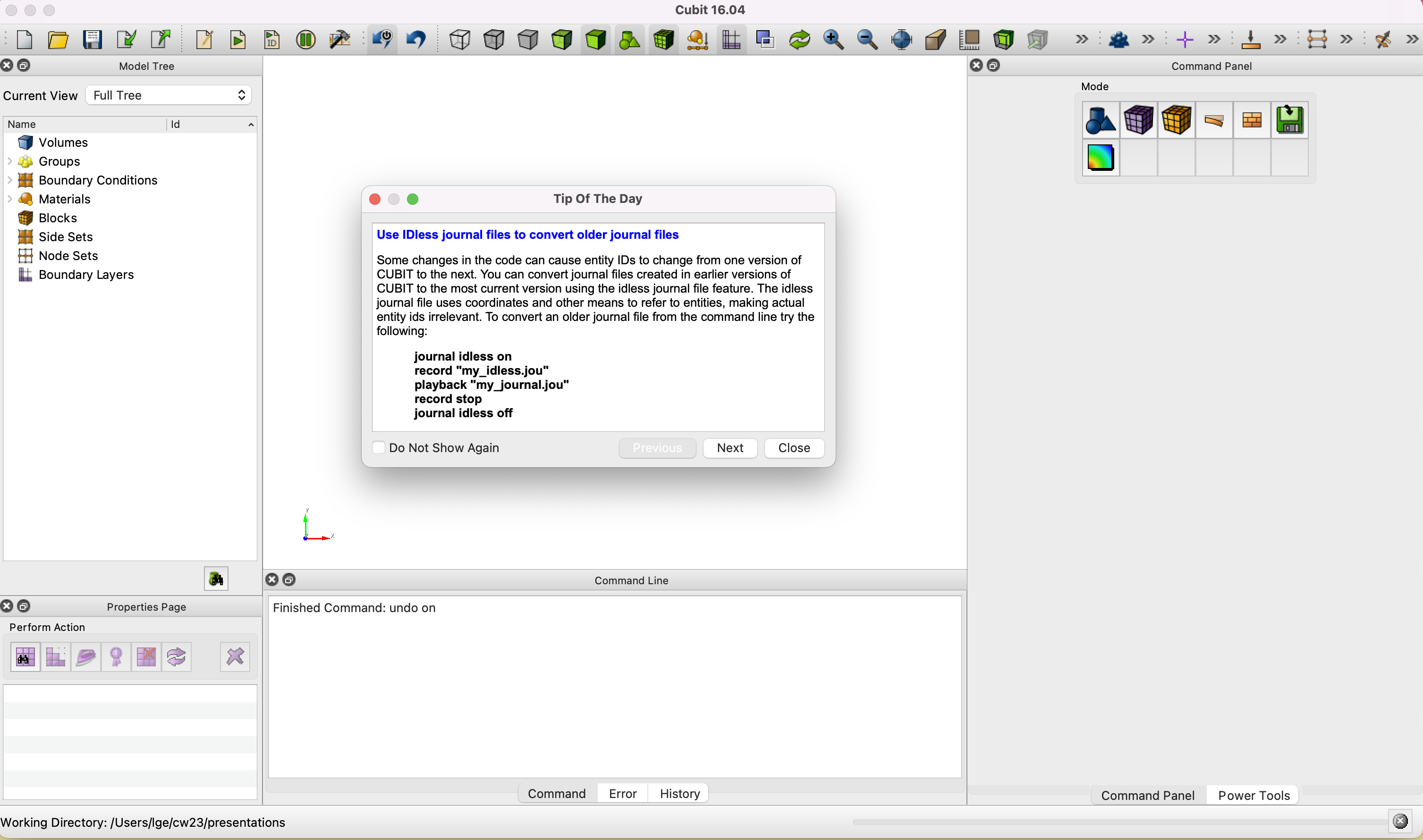This screenshot has height=840, width=1423.
Task: Click the zoom in magnifier icon
Action: coord(833,40)
